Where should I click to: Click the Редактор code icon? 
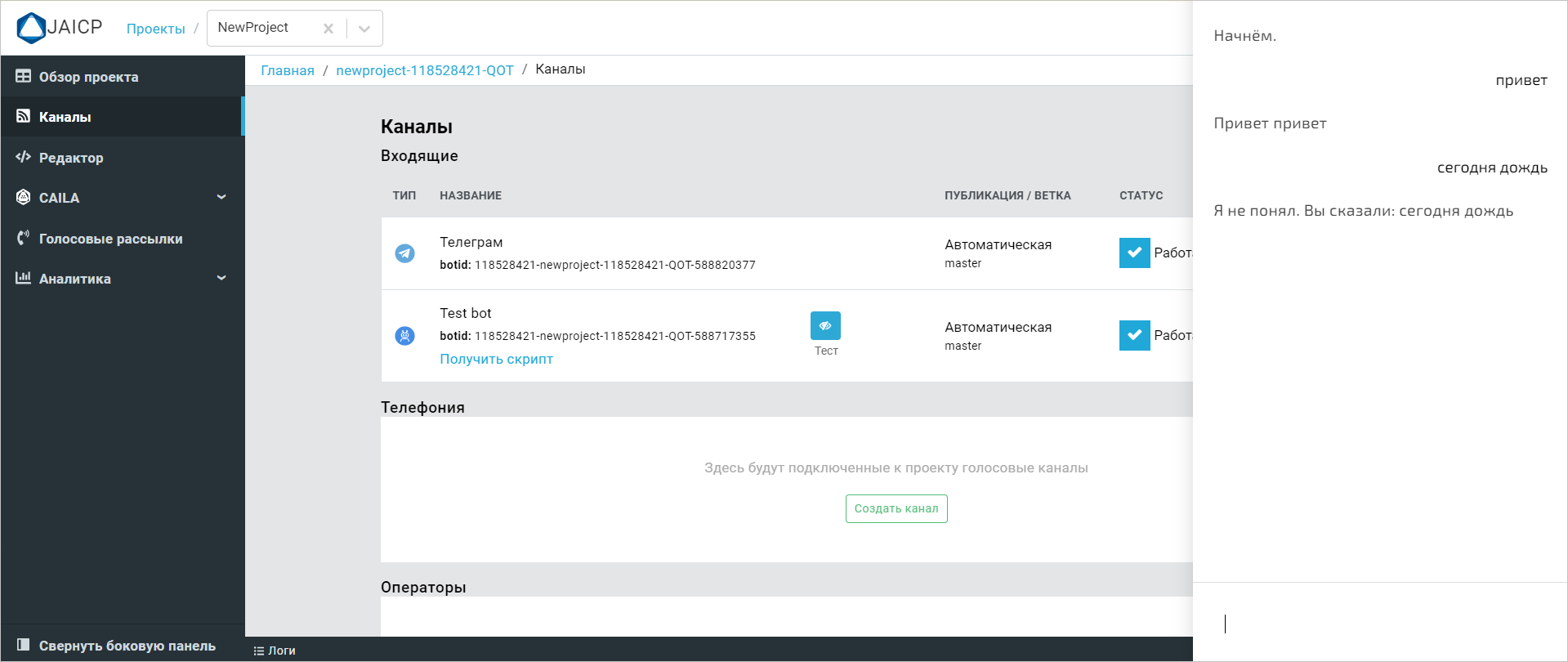pyautogui.click(x=23, y=157)
